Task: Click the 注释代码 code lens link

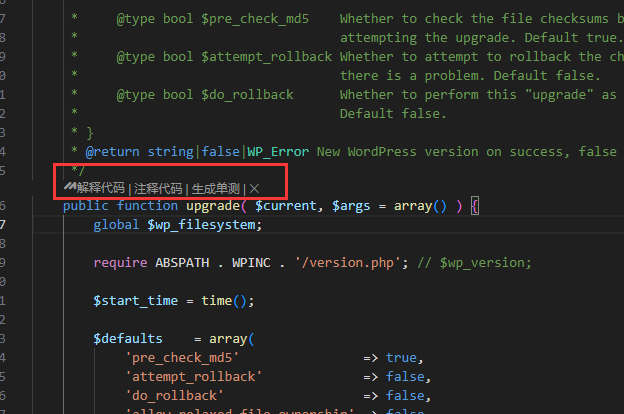Action: click(158, 188)
